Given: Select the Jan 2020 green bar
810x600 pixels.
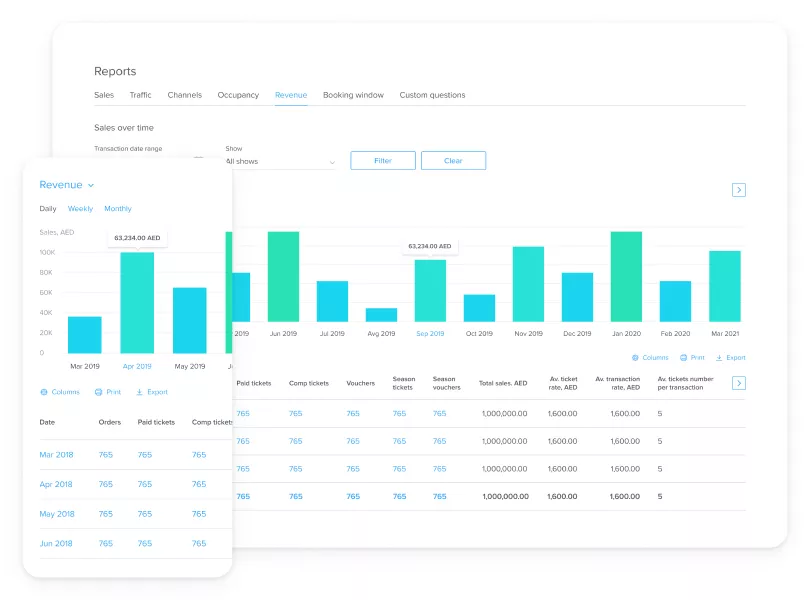Looking at the screenshot, I should coord(625,277).
